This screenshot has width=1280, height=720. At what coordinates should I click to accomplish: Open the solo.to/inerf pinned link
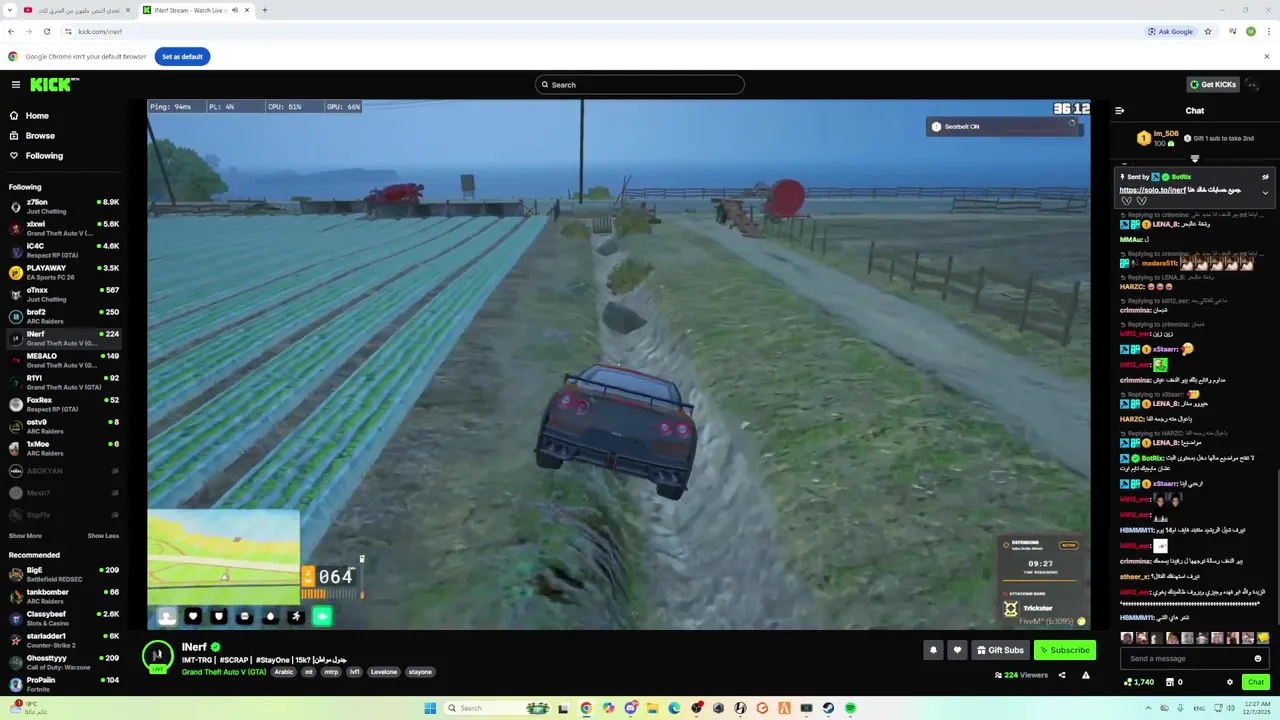1152,190
